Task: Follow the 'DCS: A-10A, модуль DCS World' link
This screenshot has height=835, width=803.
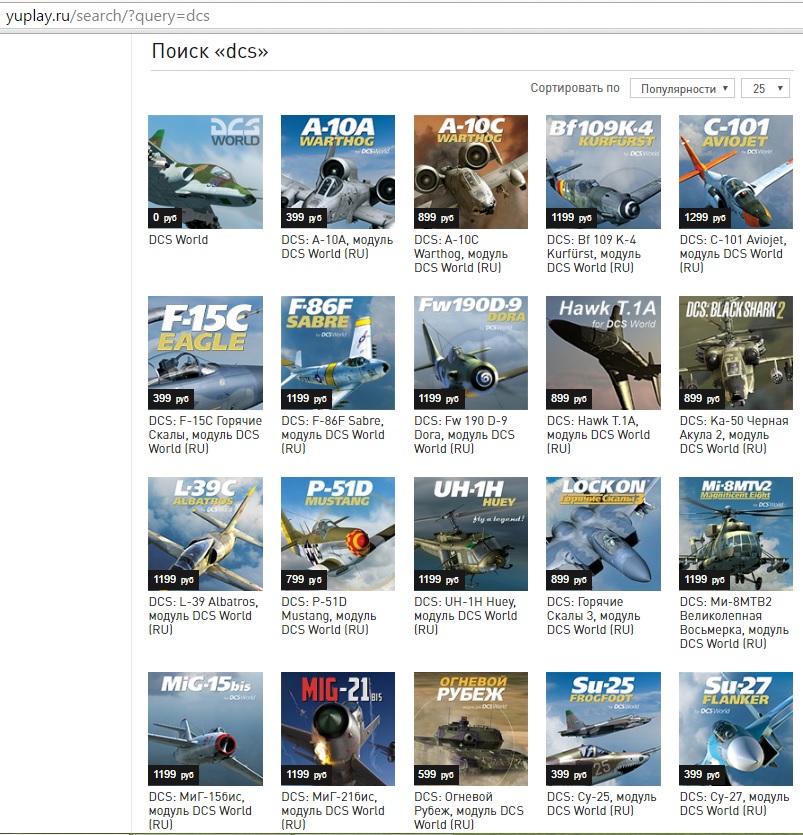Action: click(x=337, y=247)
